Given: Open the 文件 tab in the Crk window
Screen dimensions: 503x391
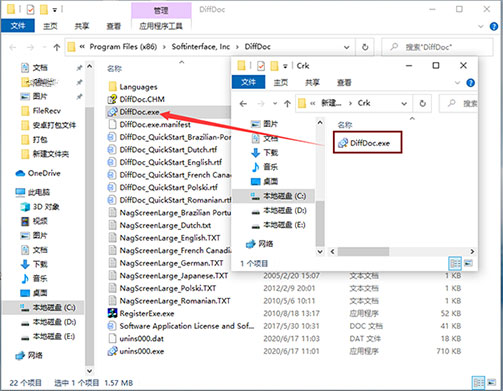Looking at the screenshot, I should point(248,82).
